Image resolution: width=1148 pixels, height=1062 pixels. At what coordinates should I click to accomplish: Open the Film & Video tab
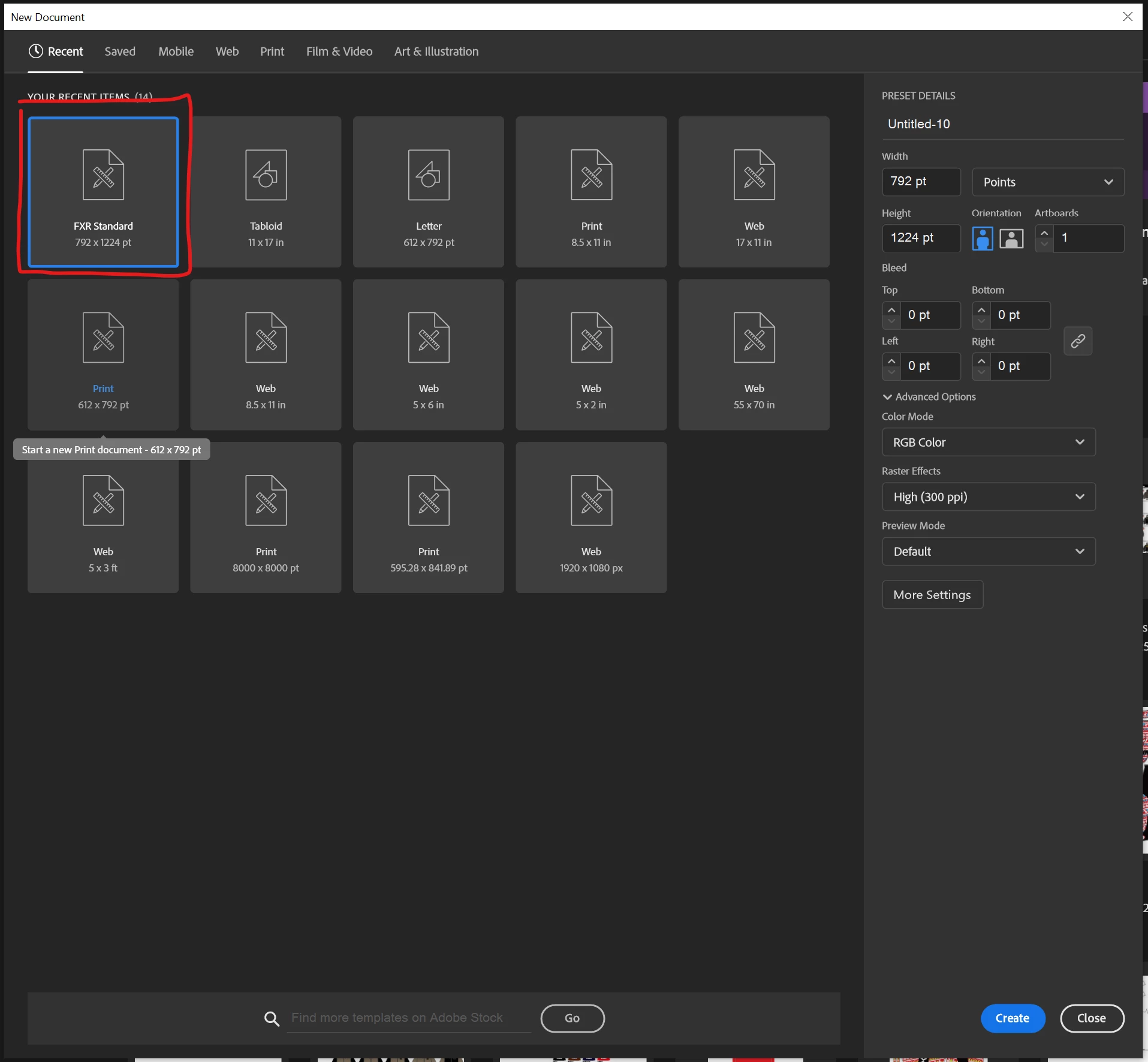click(339, 52)
